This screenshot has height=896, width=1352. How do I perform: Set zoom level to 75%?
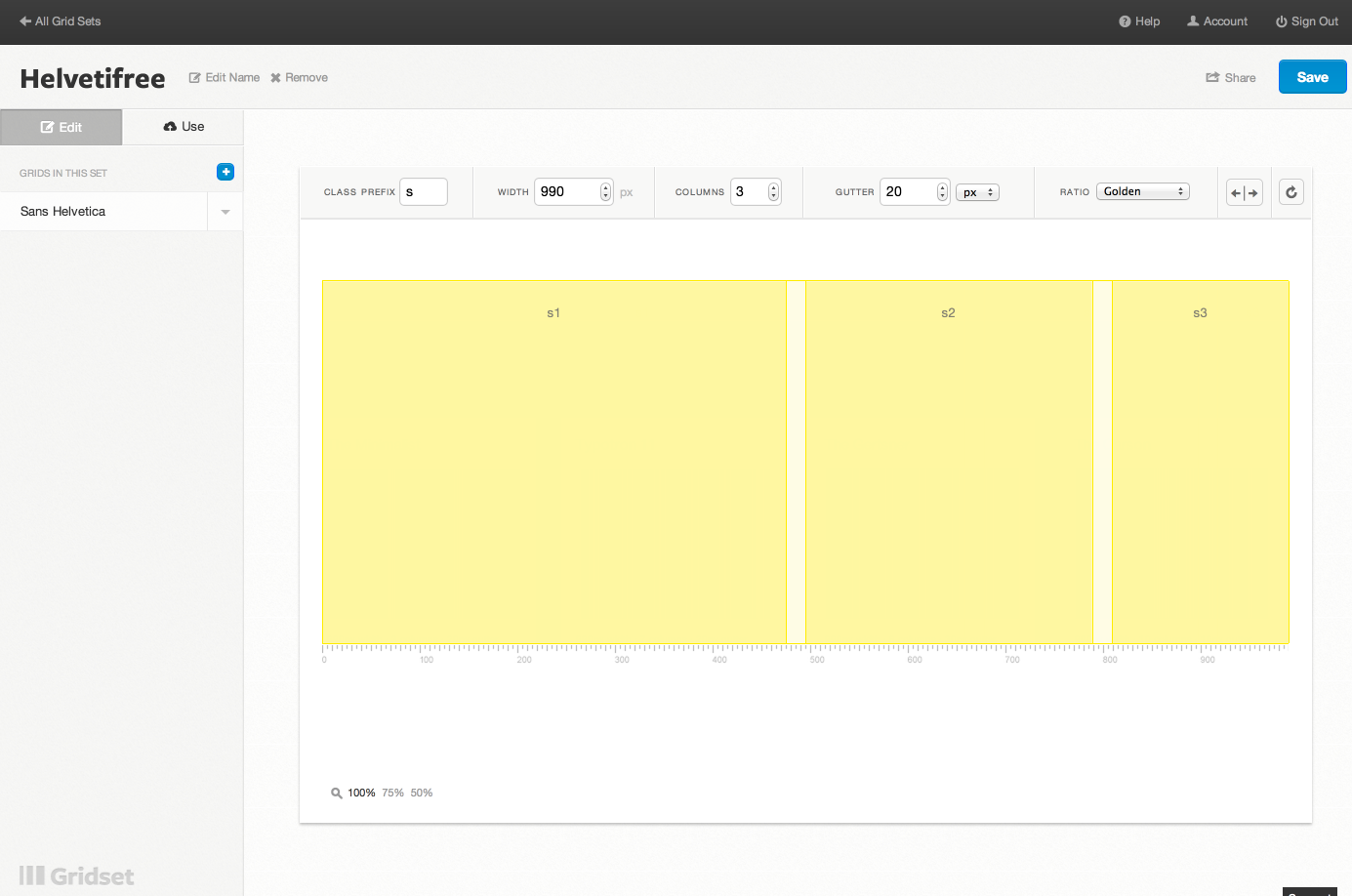point(392,793)
